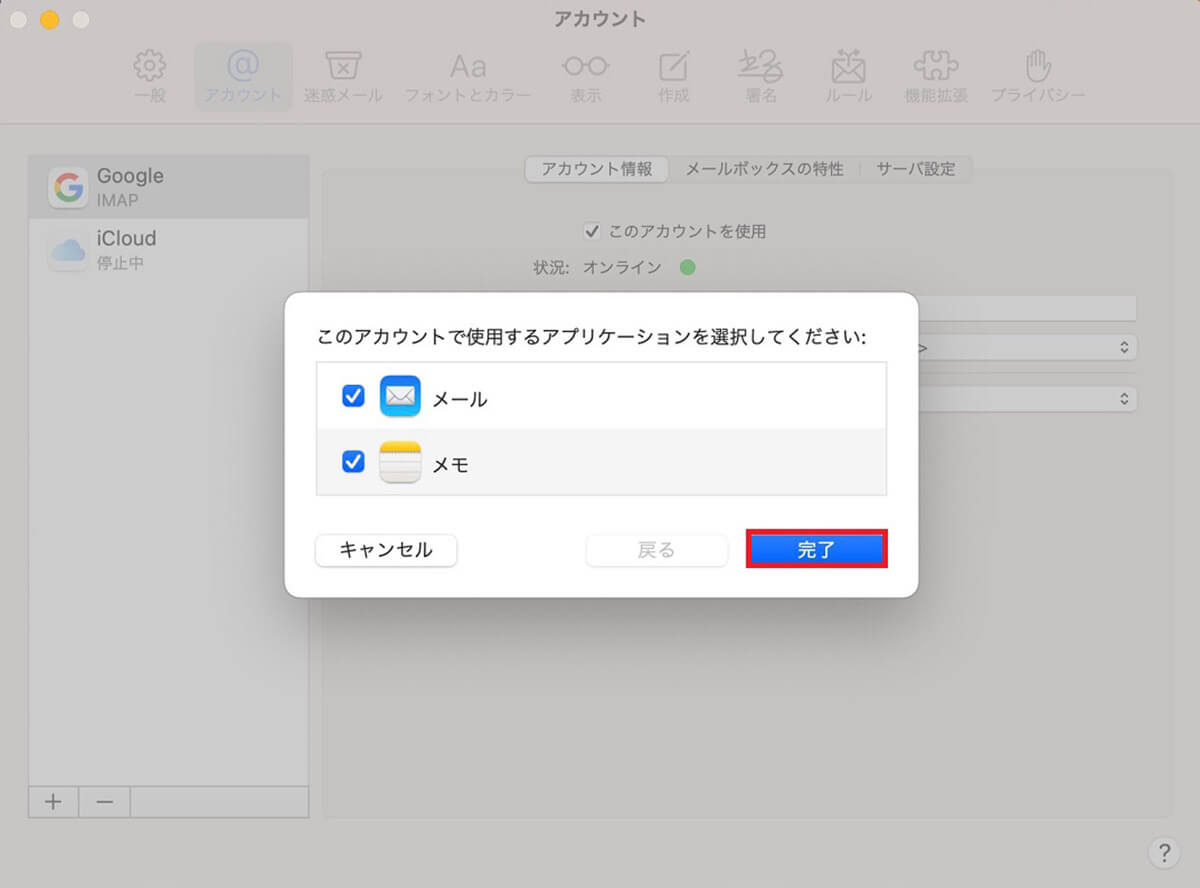Switch to アカウント情報 tab

click(597, 169)
